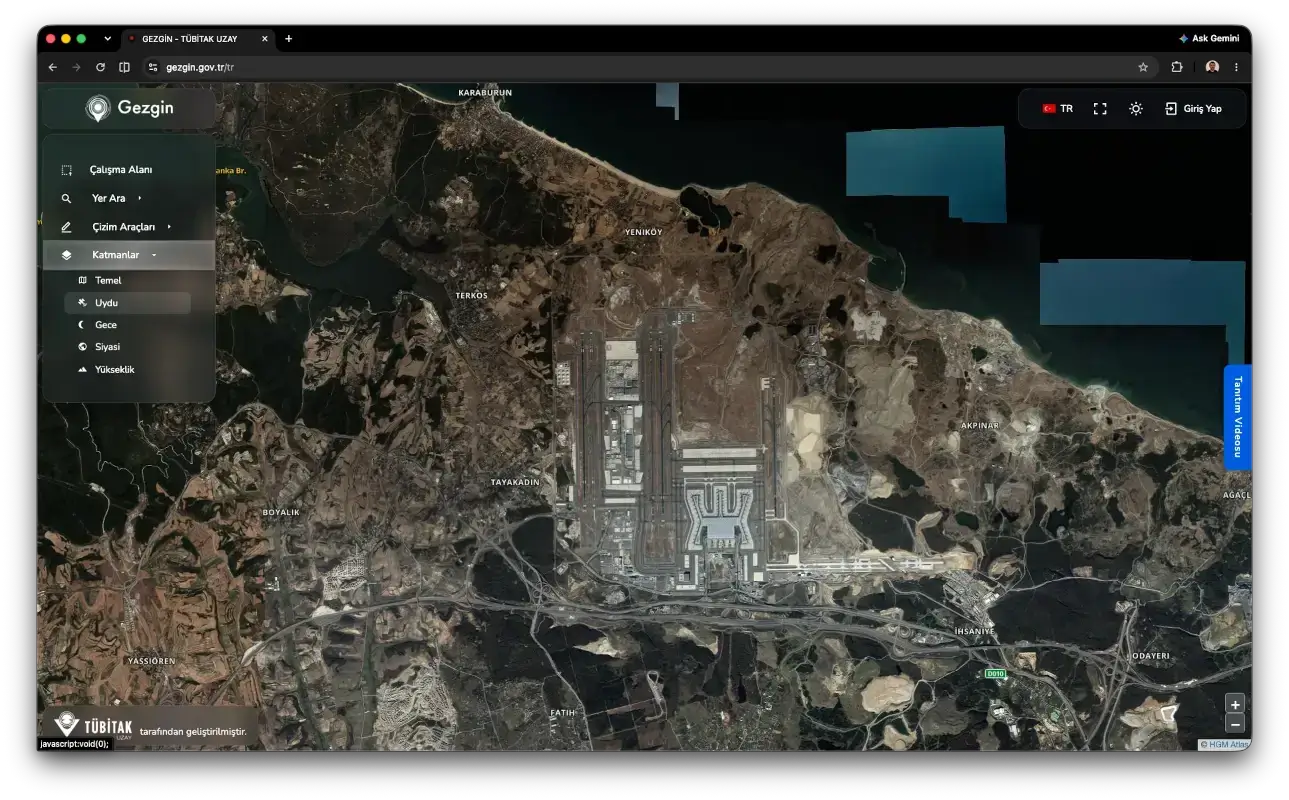Click the İHSANİYE map label

tap(975, 632)
